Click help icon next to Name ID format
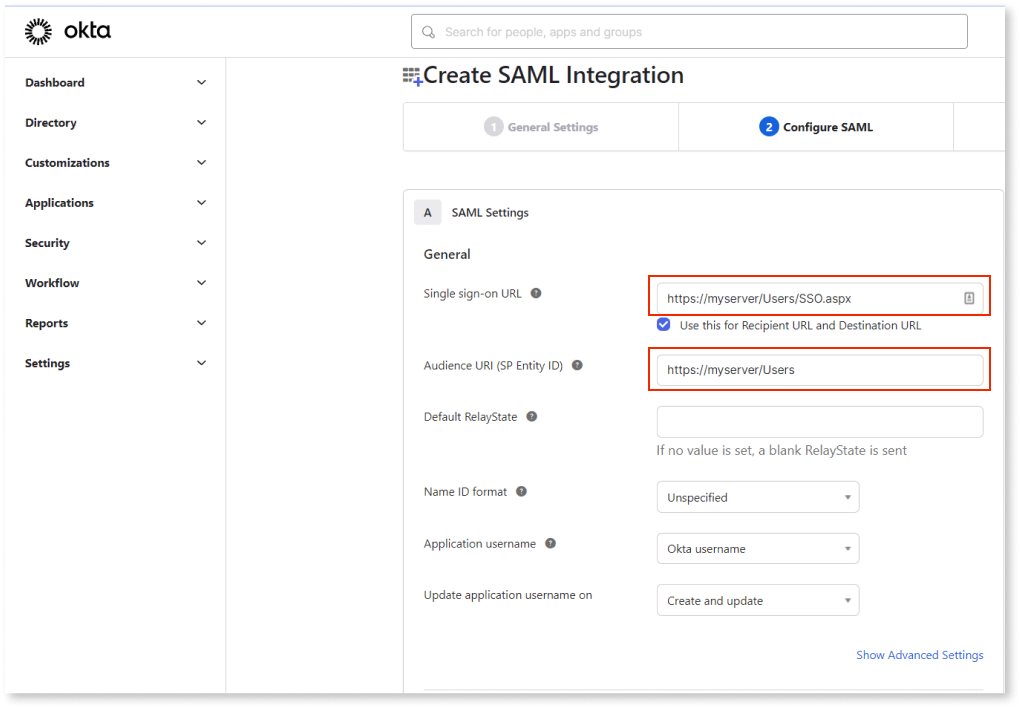This screenshot has width=1020, height=709. click(521, 492)
